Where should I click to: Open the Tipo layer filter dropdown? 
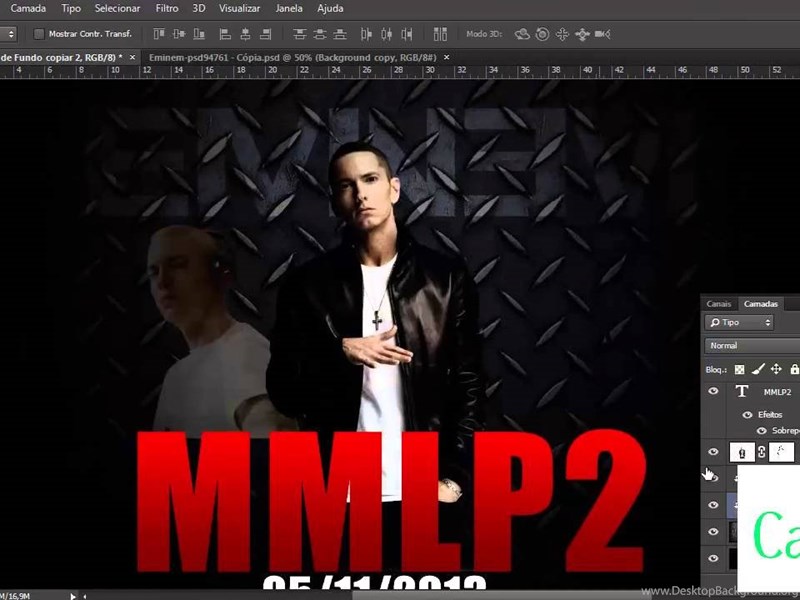(x=739, y=322)
